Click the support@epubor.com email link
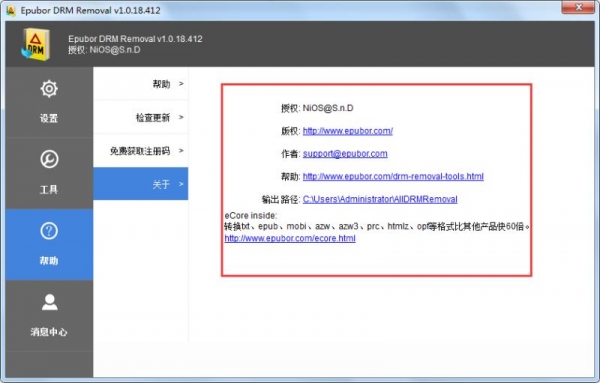The height and width of the screenshot is (383, 600). pyautogui.click(x=345, y=153)
